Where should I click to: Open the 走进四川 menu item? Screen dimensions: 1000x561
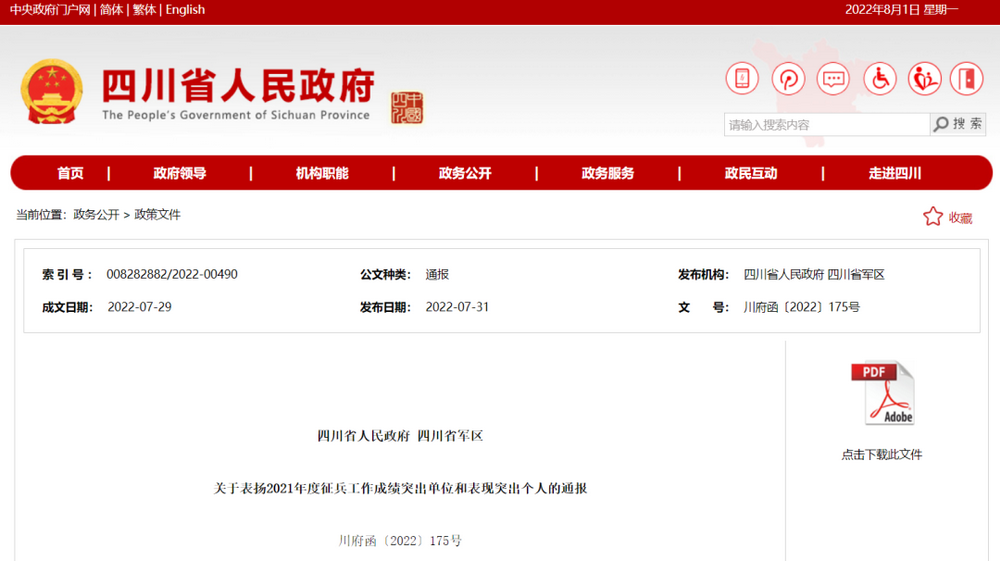(895, 173)
